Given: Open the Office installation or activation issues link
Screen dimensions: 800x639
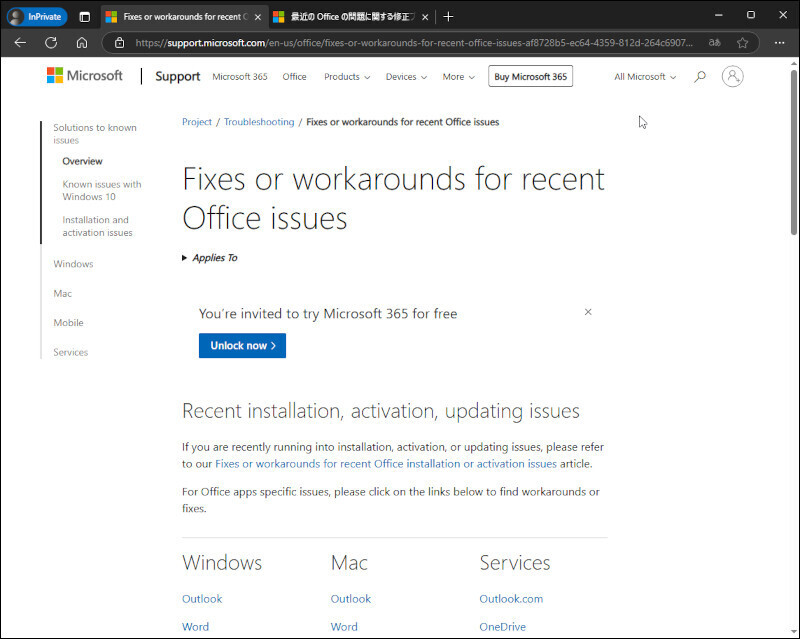Looking at the screenshot, I should click(x=386, y=463).
